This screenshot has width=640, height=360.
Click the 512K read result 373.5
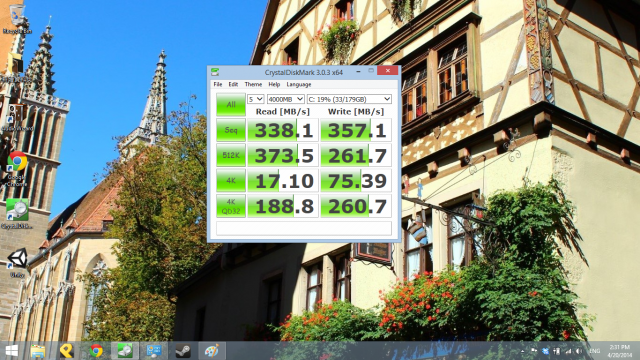(283, 156)
